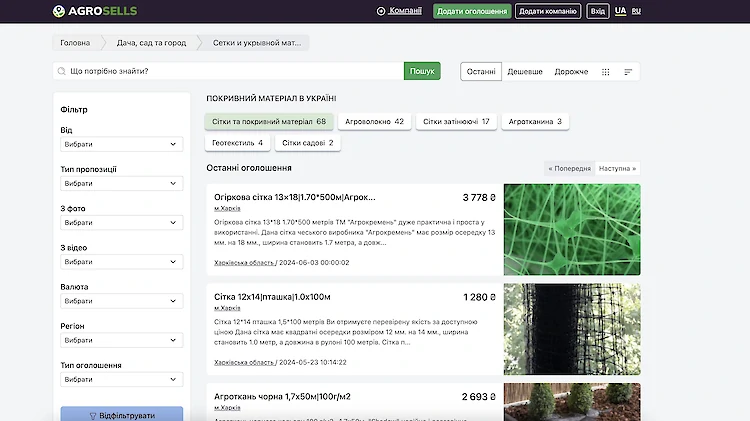
Task: Open the black bird net thumbnail
Action: point(572,329)
